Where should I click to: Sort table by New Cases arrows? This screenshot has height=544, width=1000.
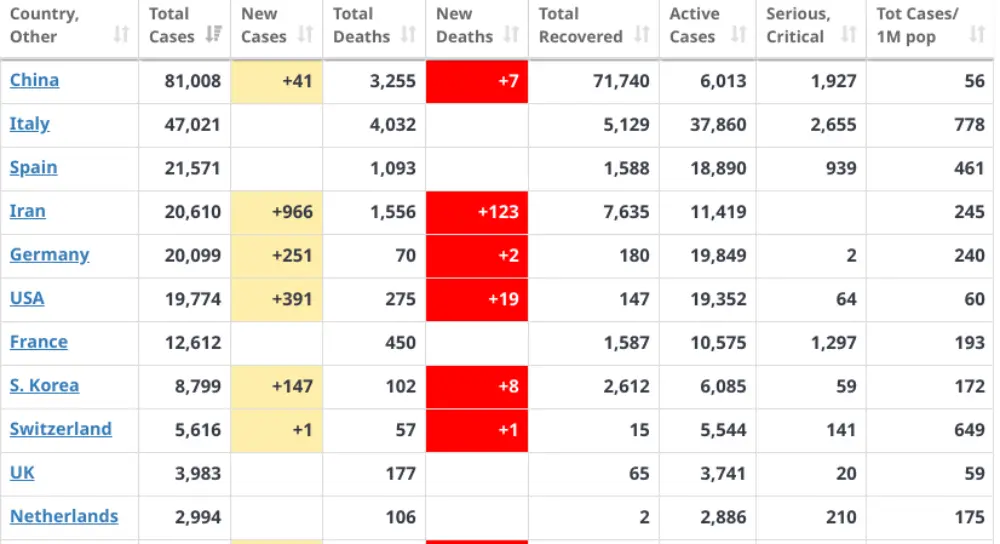pos(305,34)
